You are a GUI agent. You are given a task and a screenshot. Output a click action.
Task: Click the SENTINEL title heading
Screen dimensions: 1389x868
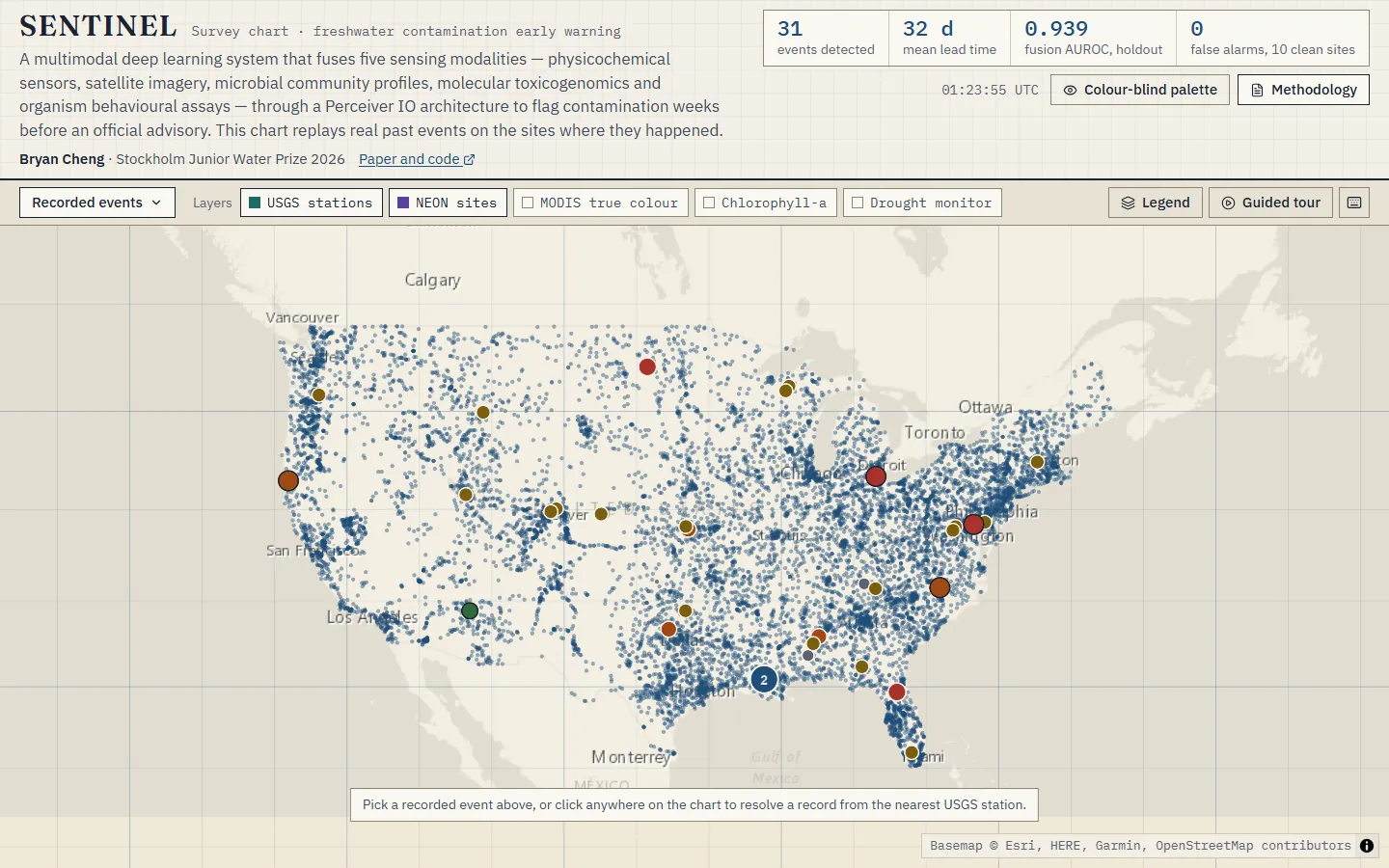click(98, 27)
